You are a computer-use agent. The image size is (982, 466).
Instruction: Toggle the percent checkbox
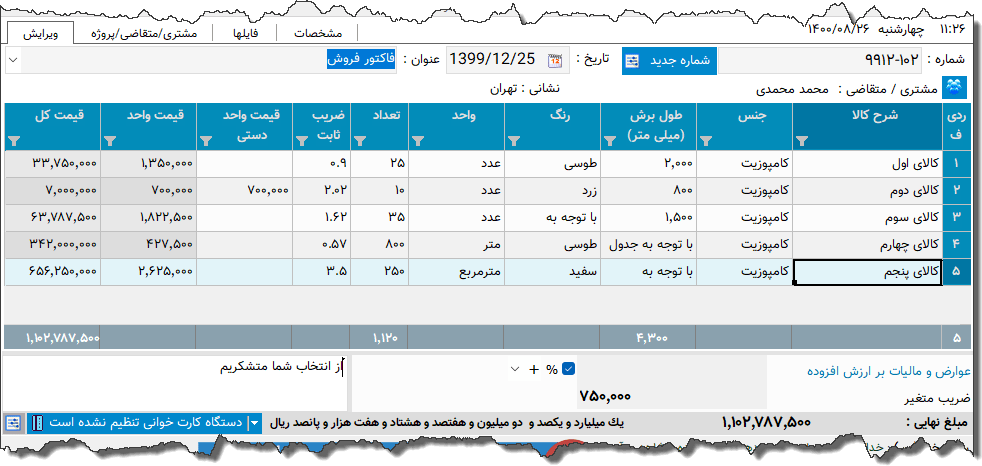click(x=568, y=370)
